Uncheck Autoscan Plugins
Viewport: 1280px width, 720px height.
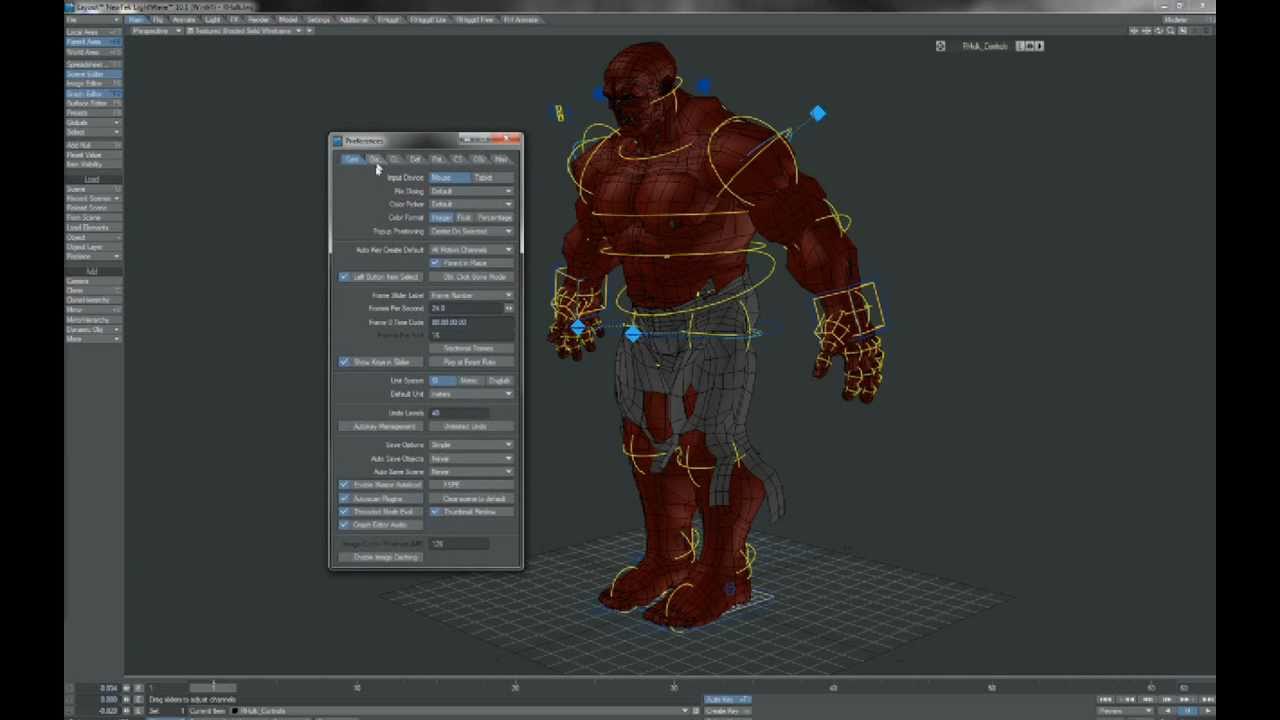point(344,498)
